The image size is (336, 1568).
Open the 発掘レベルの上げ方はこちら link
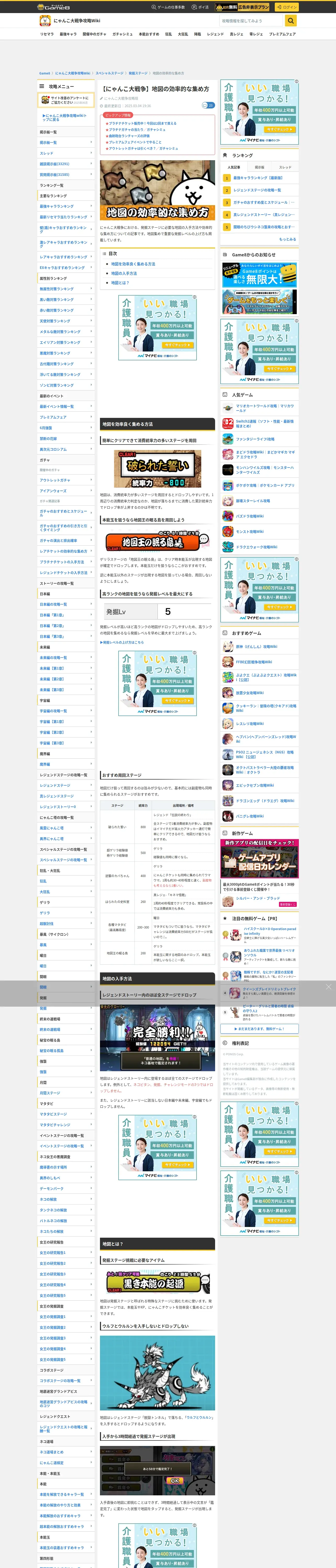[122, 642]
